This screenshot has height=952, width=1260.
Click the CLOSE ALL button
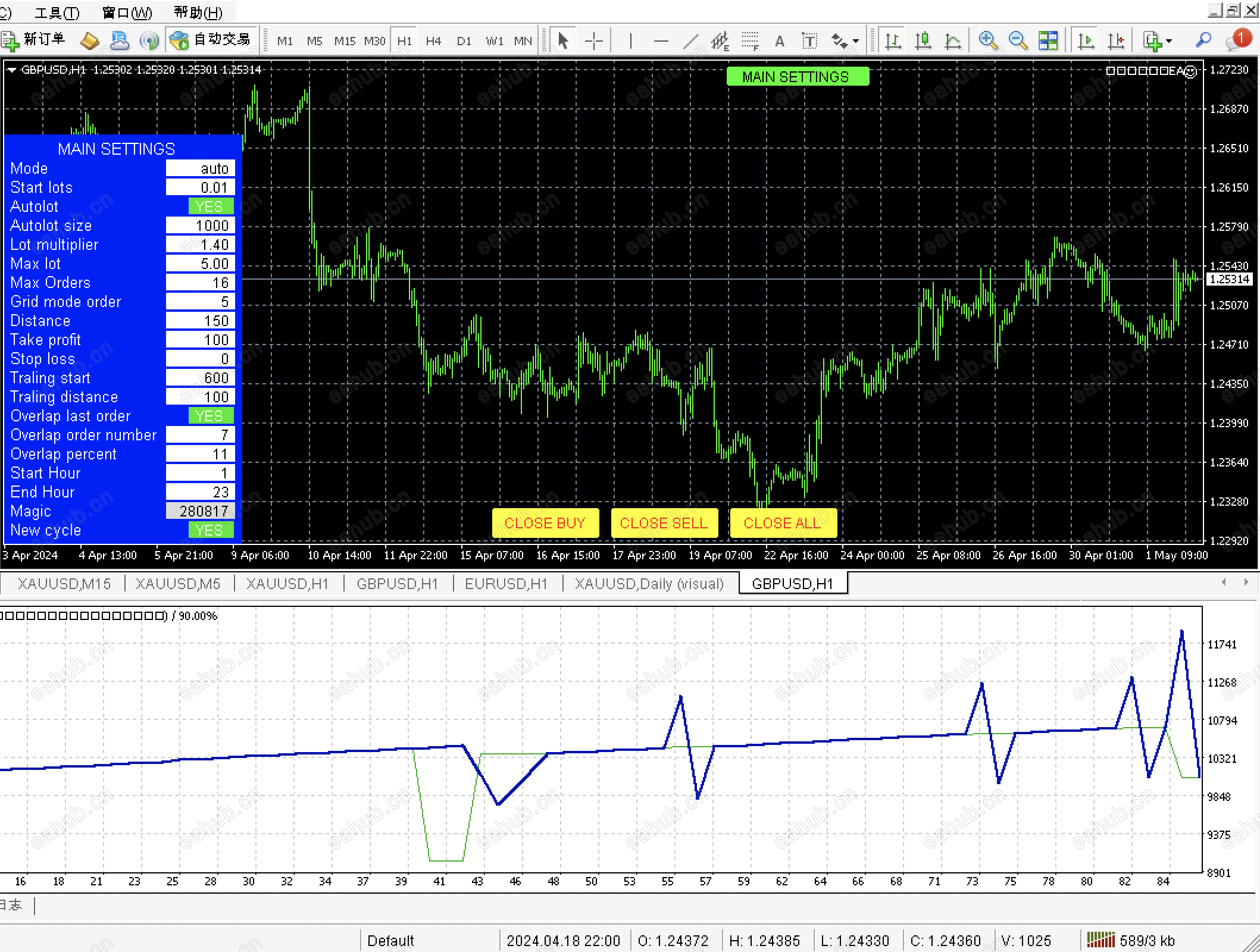783,523
